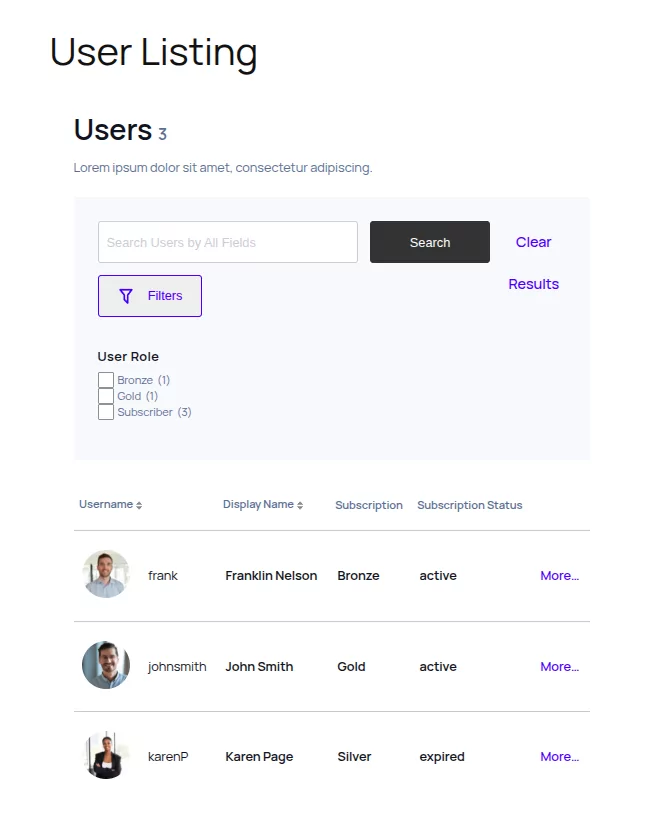Sort by Display Name arrow icon
Viewport: 661px width, 825px height.
[x=300, y=505]
